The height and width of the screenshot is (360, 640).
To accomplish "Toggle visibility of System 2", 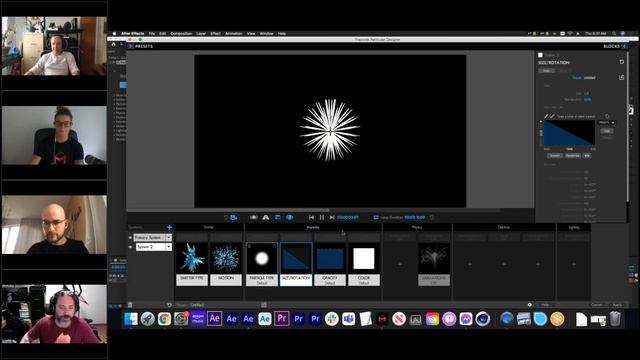I will point(130,247).
